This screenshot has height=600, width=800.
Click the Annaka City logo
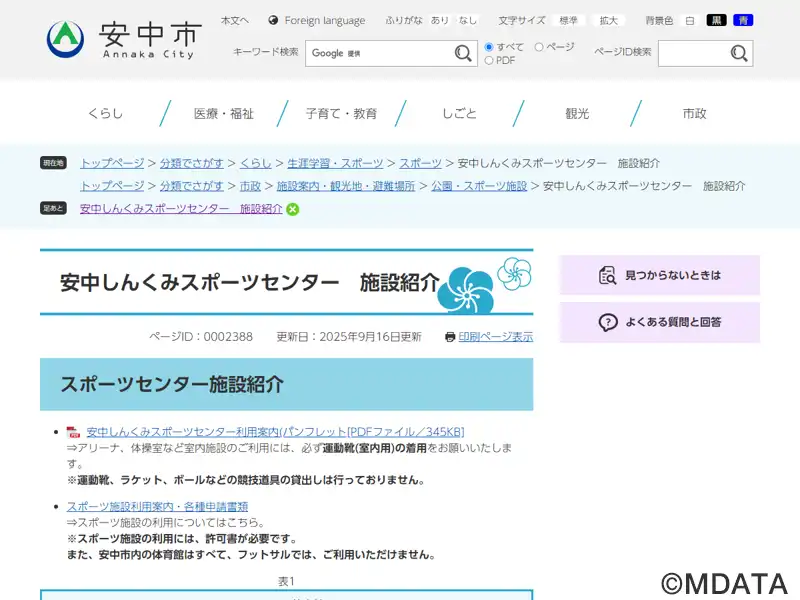pyautogui.click(x=123, y=38)
